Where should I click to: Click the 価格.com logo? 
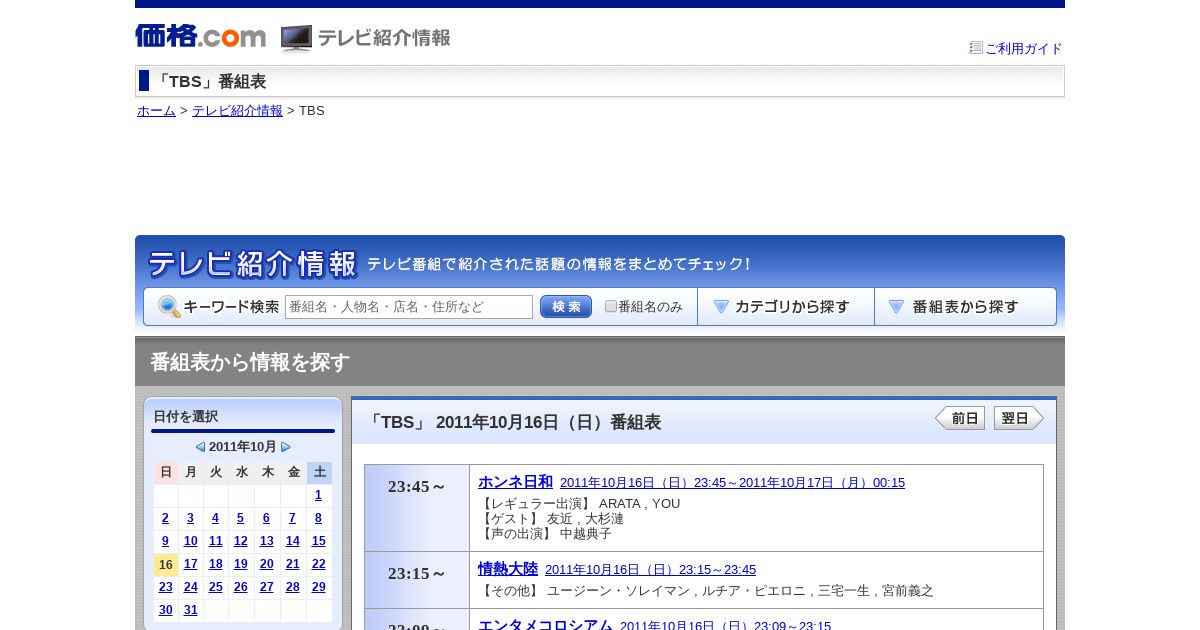[200, 36]
